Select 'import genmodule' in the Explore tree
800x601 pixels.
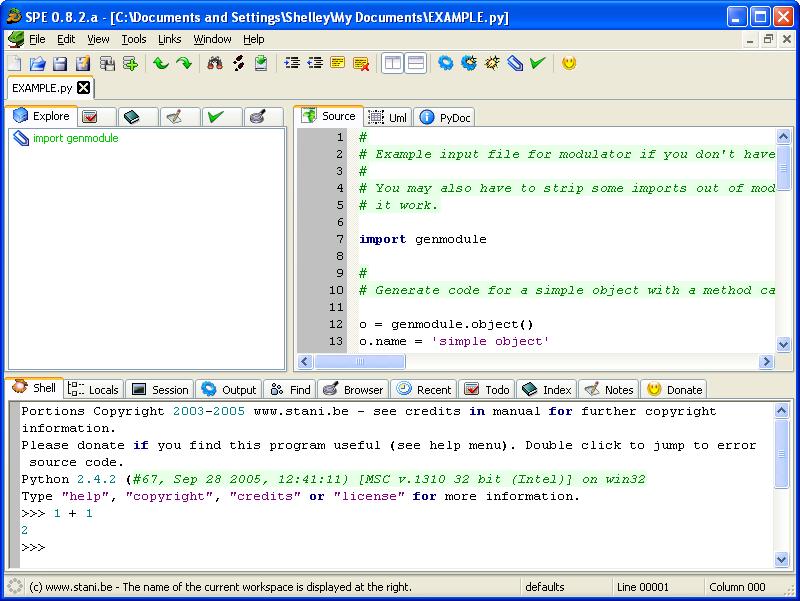pos(76,138)
